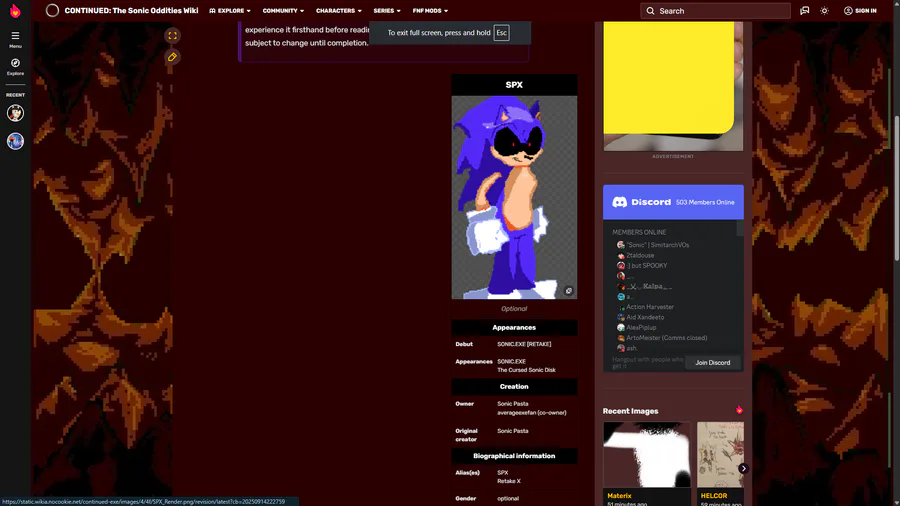Open the Materix recent image thumbnail
Image resolution: width=900 pixels, height=506 pixels.
tap(647, 455)
